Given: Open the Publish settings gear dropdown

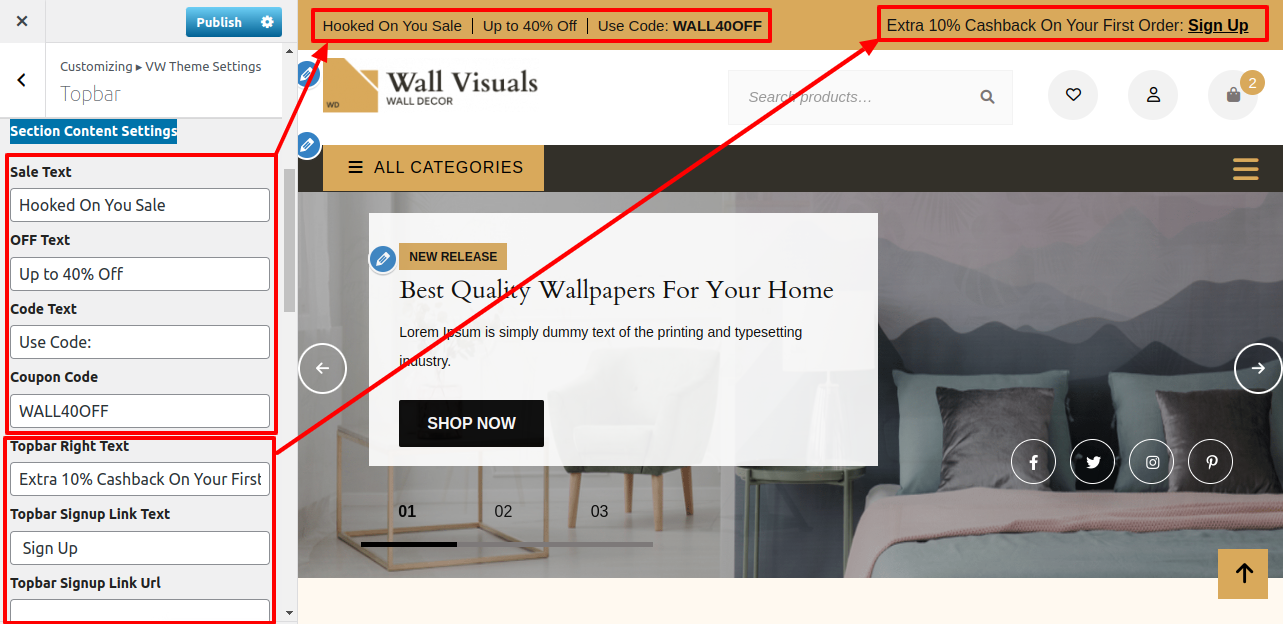Looking at the screenshot, I should click(267, 22).
